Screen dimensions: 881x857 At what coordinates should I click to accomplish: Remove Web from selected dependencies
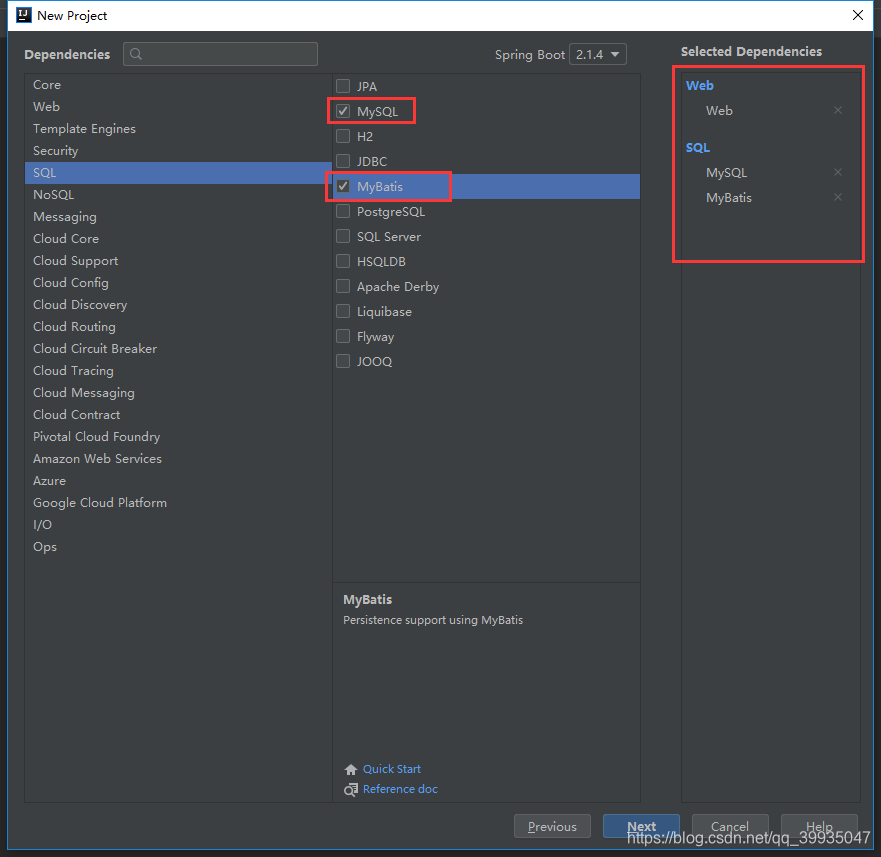tap(838, 110)
